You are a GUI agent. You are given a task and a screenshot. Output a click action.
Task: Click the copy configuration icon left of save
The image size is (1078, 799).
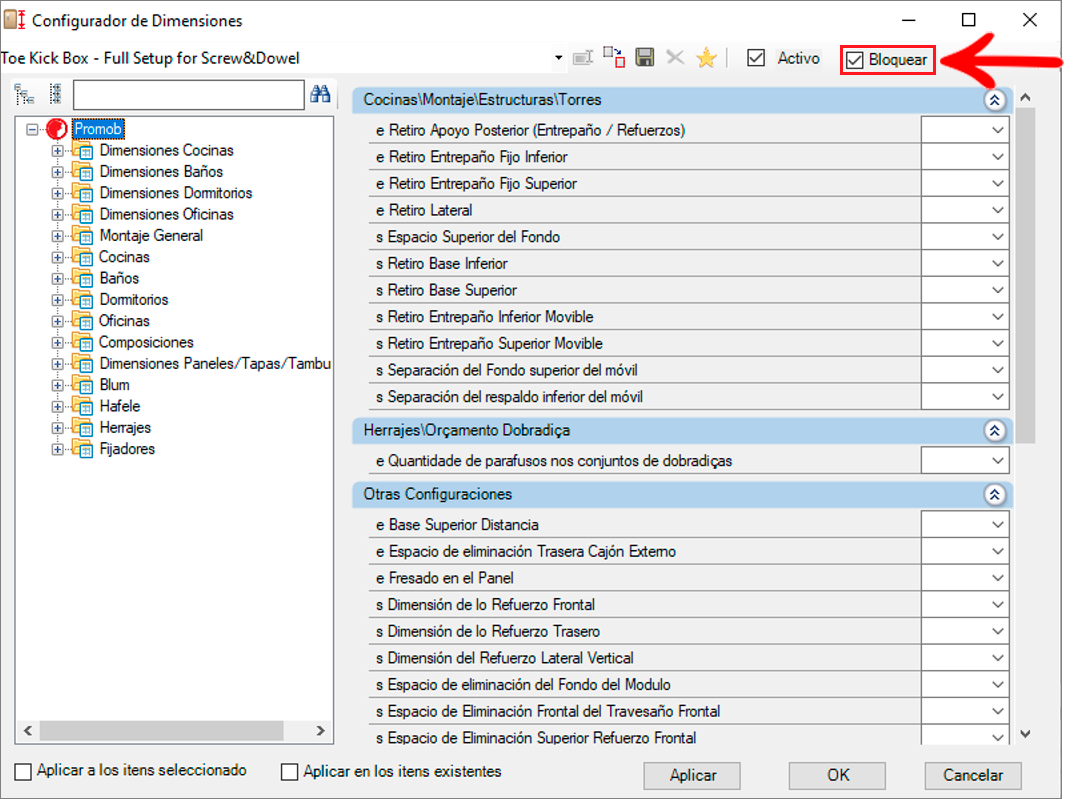[614, 58]
